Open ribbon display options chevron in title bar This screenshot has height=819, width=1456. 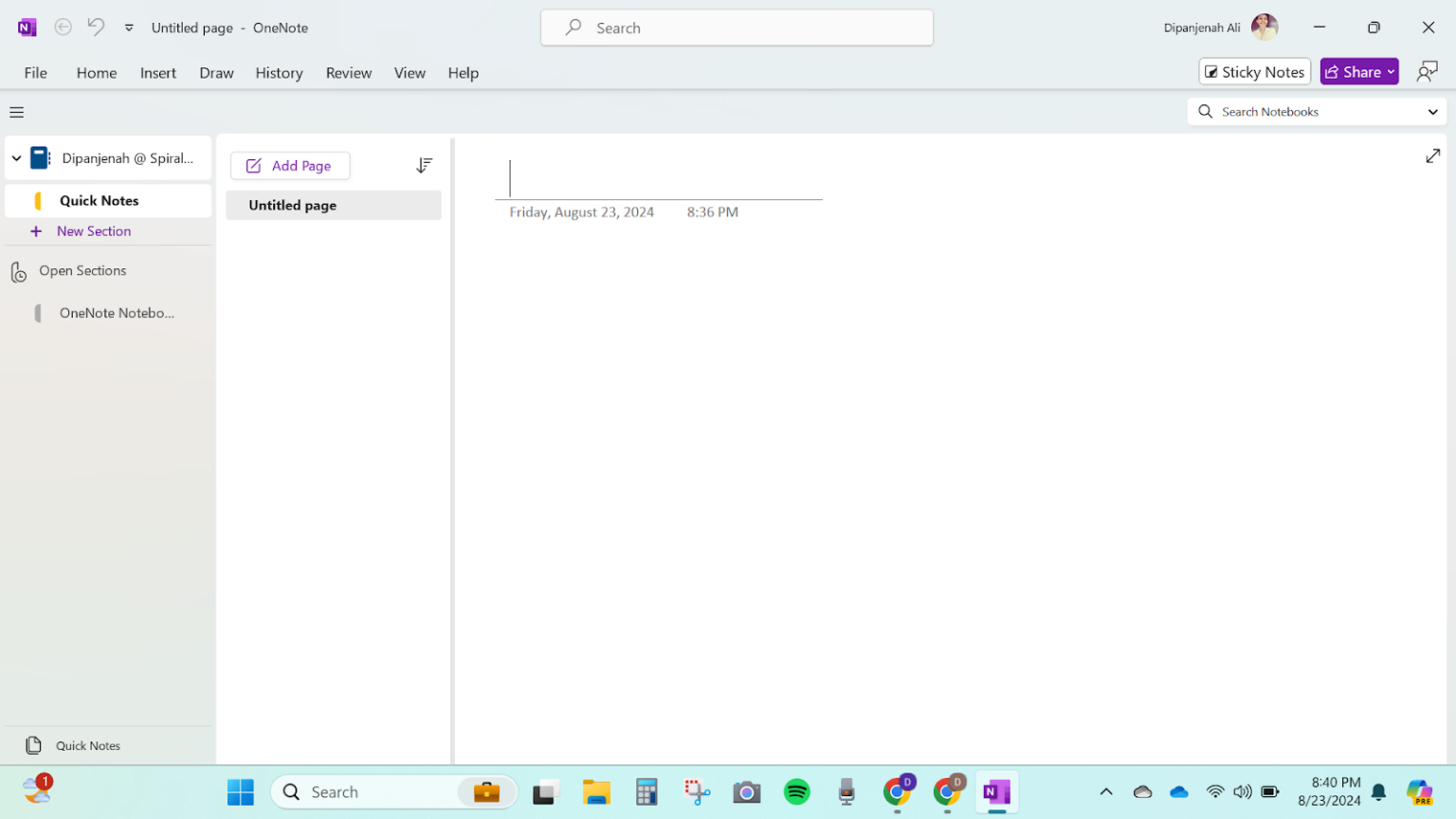point(128,27)
